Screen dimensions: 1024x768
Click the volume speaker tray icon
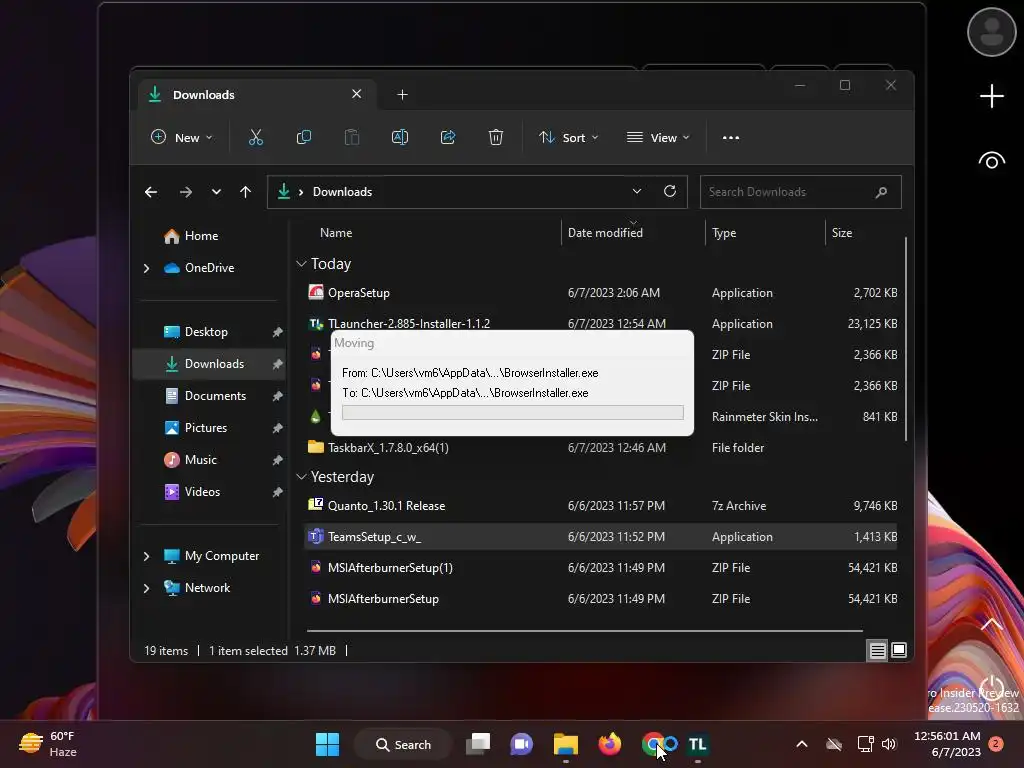point(889,744)
